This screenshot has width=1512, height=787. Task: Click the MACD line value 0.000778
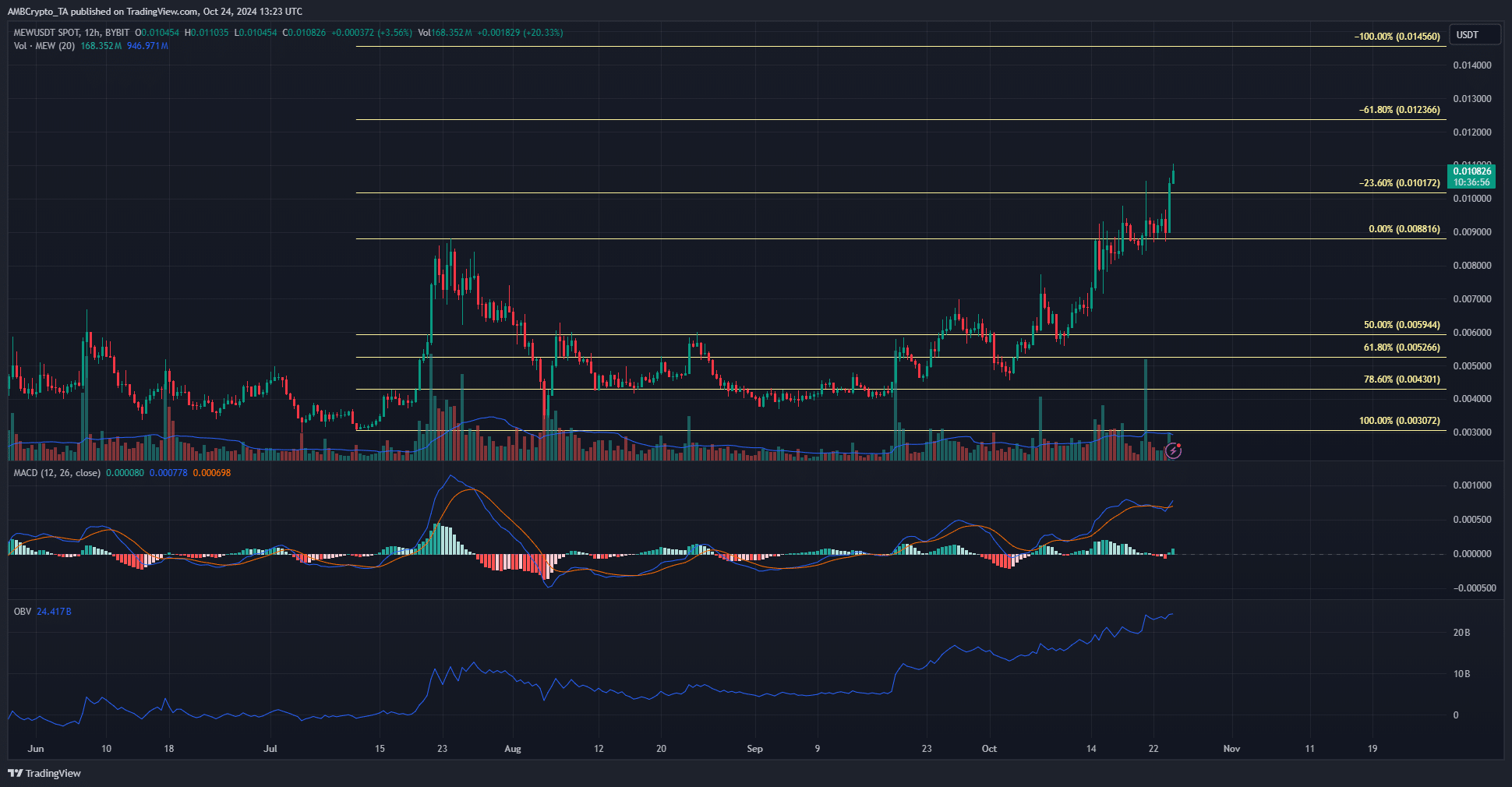click(168, 473)
